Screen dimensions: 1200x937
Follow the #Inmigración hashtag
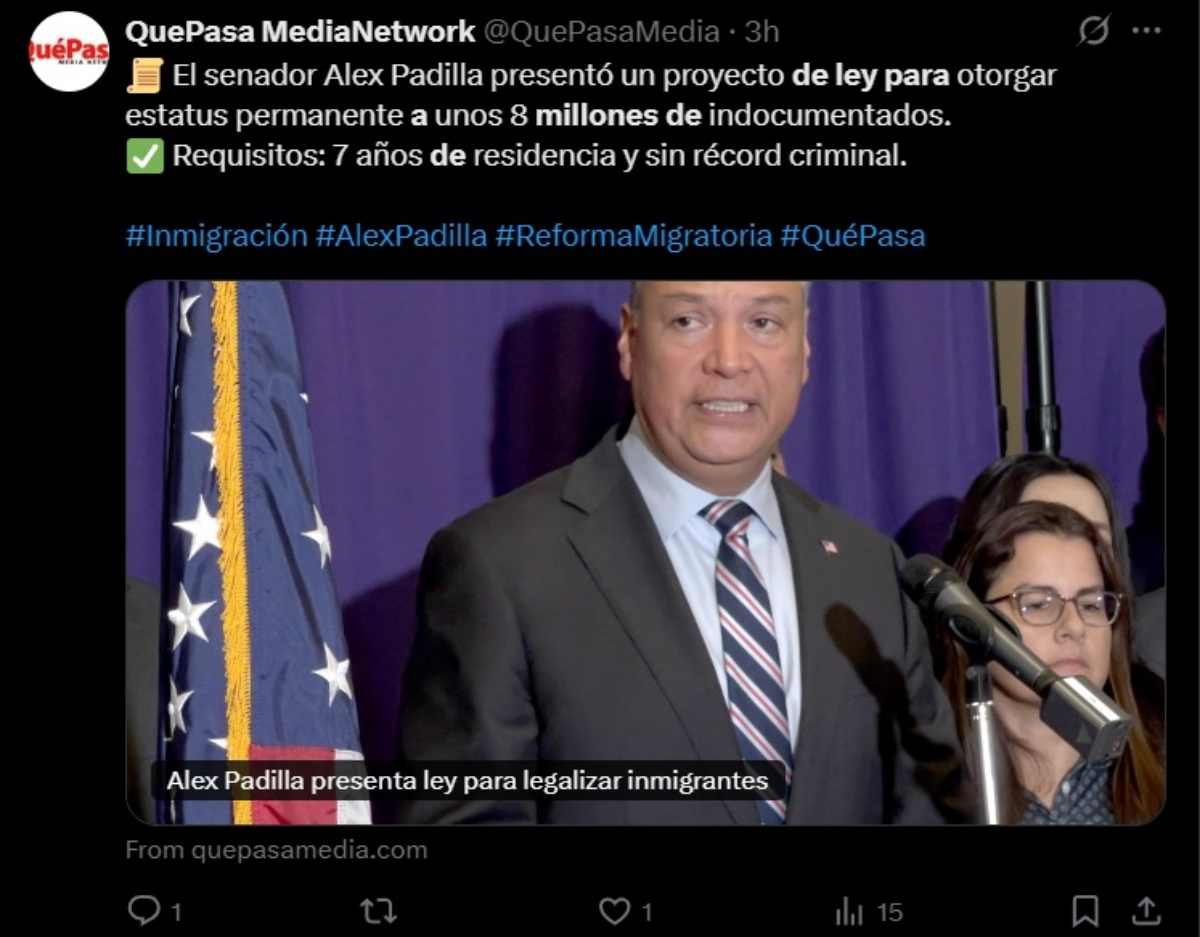(216, 236)
